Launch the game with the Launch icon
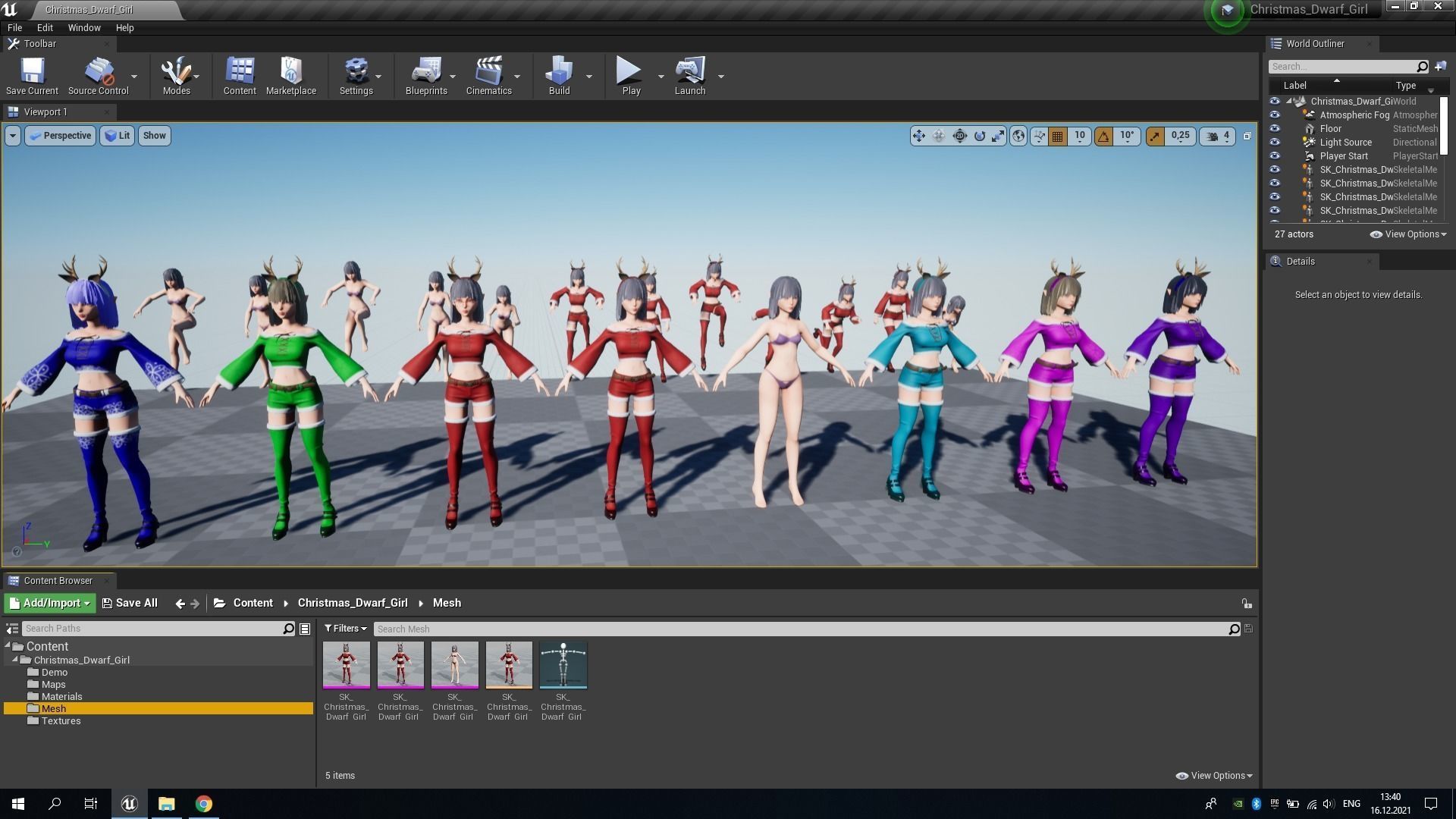1456x819 pixels. [x=689, y=72]
